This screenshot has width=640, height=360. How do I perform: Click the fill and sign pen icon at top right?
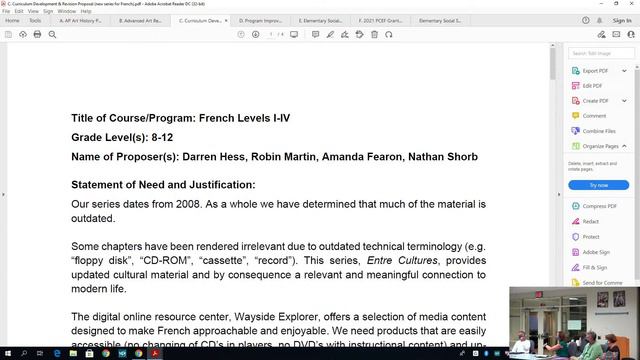pyautogui.click(x=601, y=35)
